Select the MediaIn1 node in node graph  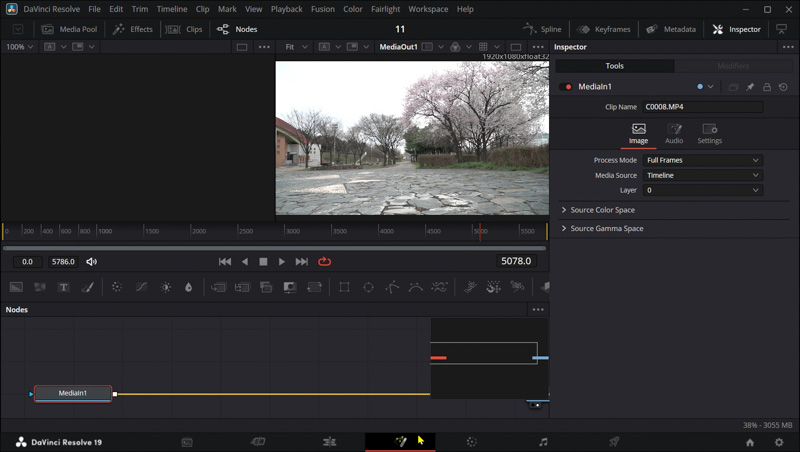pyautogui.click(x=72, y=393)
